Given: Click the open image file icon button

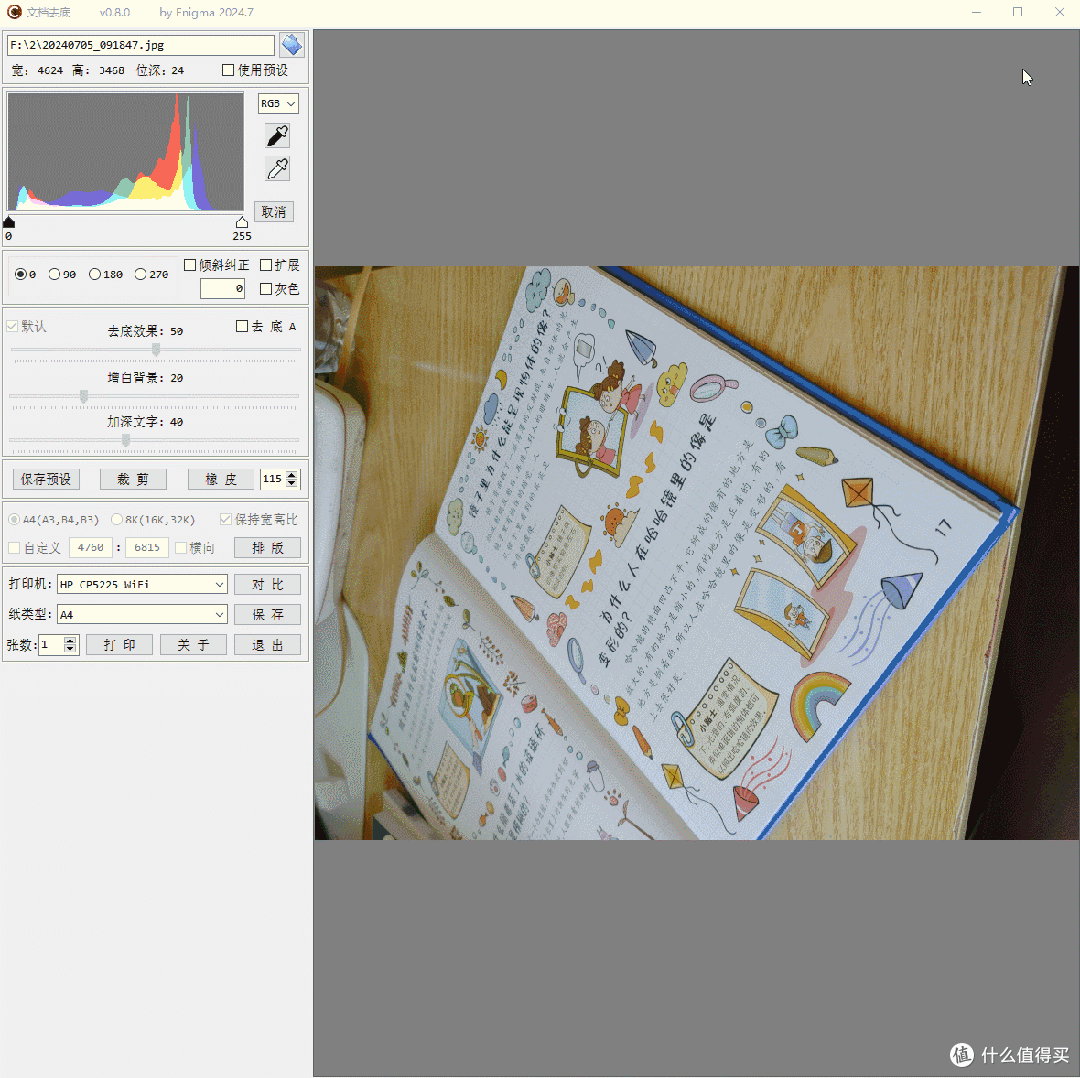Looking at the screenshot, I should 292,45.
